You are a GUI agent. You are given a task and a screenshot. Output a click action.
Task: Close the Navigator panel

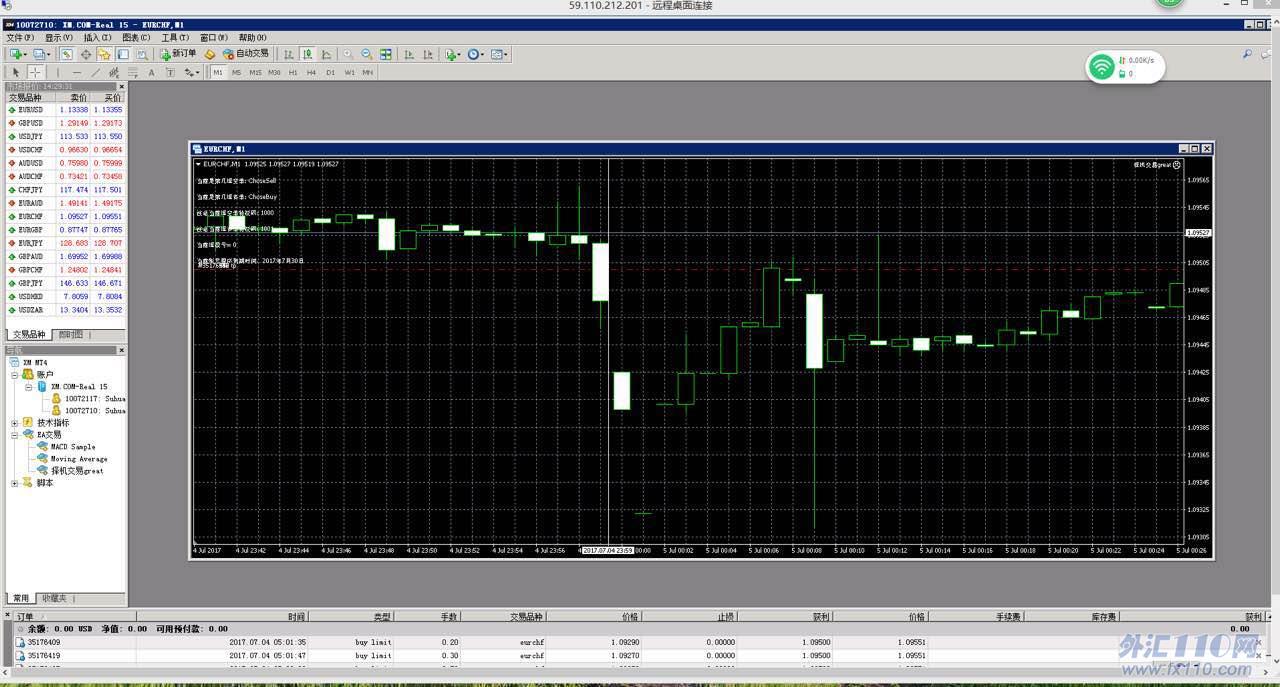click(122, 350)
